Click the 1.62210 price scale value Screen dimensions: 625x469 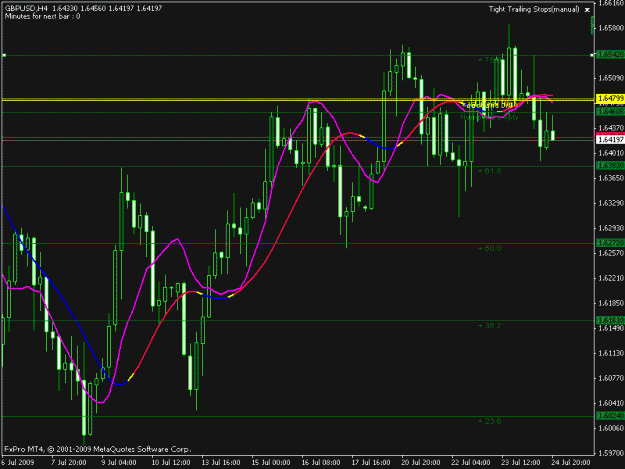pos(611,278)
